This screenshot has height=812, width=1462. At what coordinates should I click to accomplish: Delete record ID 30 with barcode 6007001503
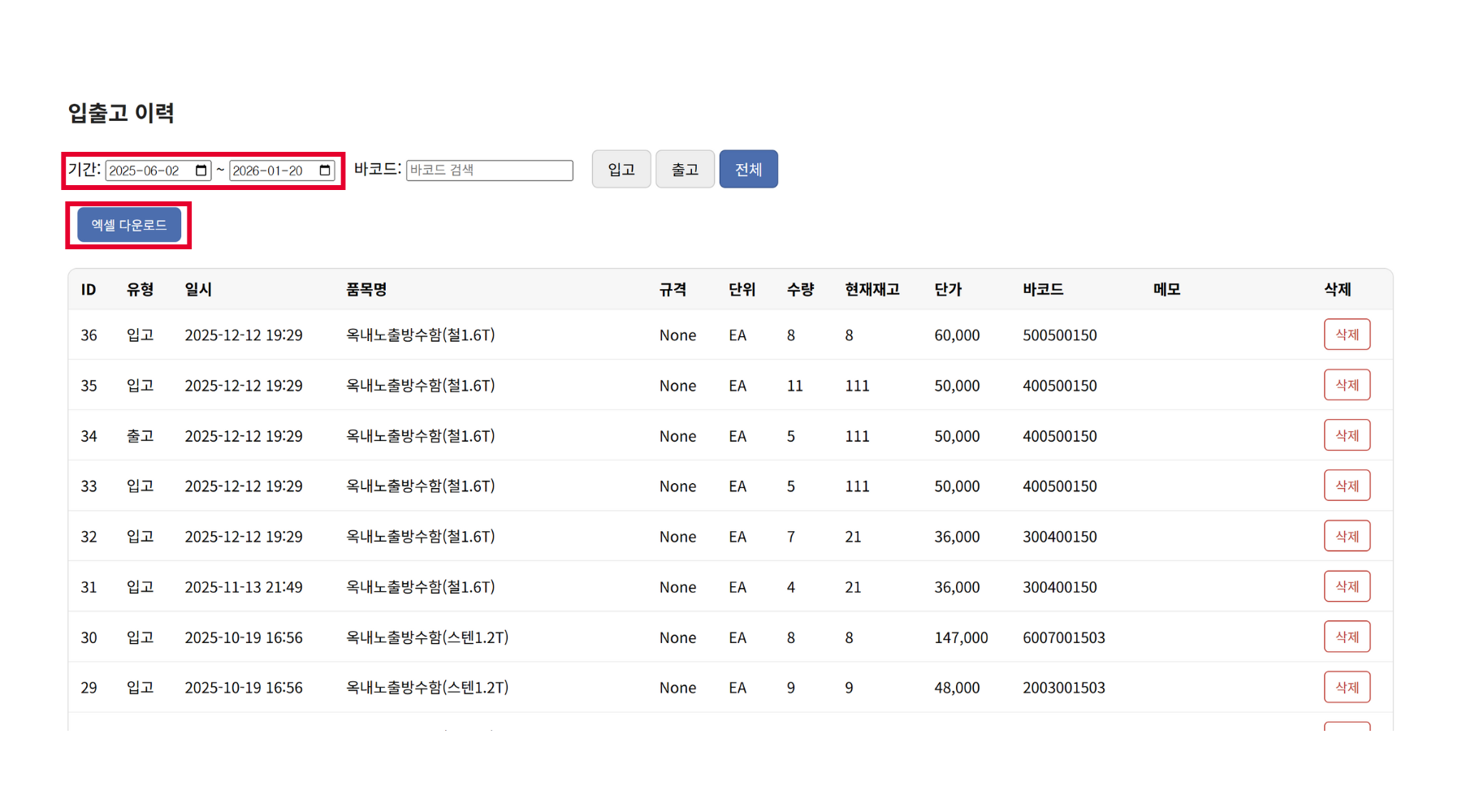(1346, 637)
